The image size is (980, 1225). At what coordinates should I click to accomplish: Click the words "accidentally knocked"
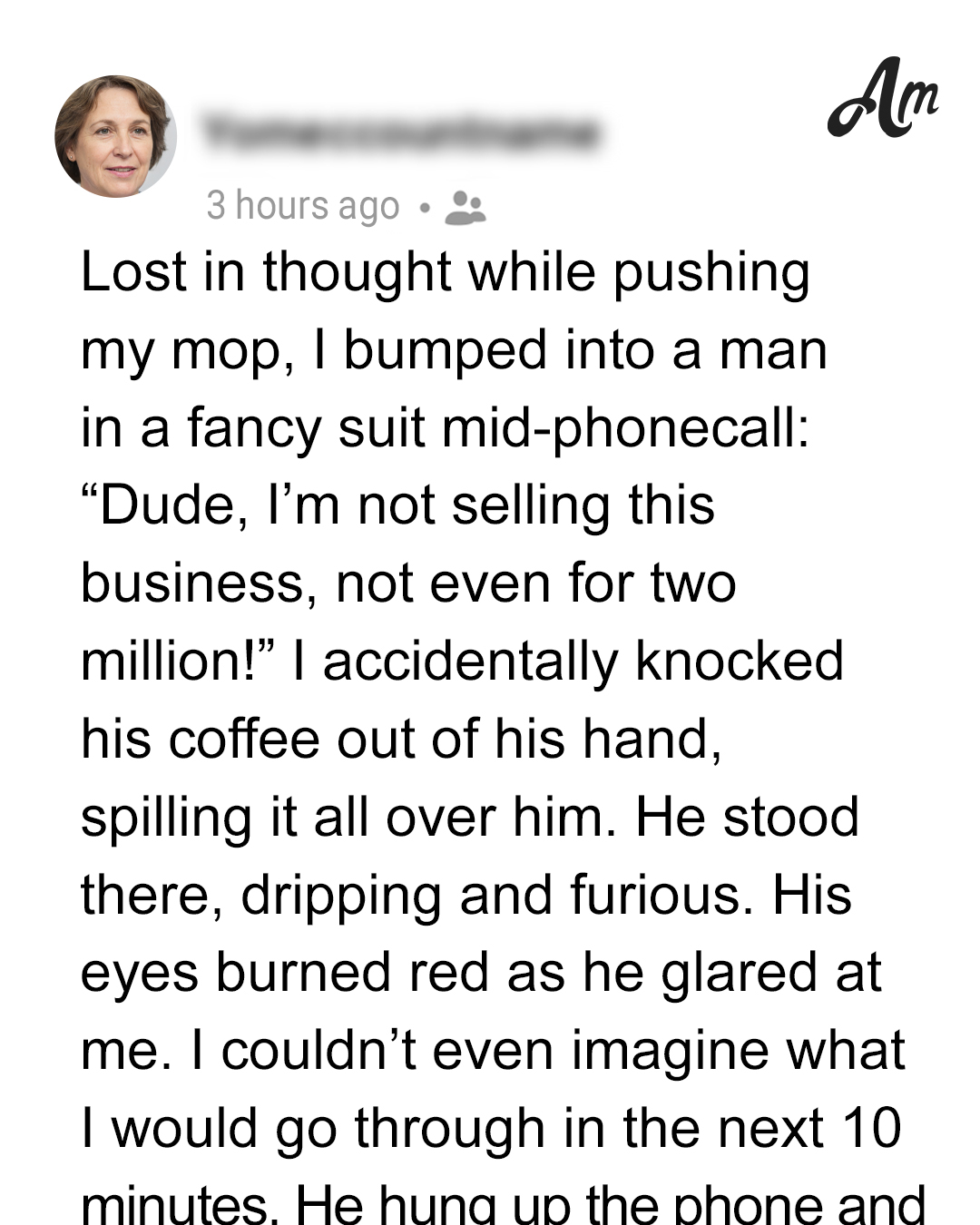pos(583,661)
